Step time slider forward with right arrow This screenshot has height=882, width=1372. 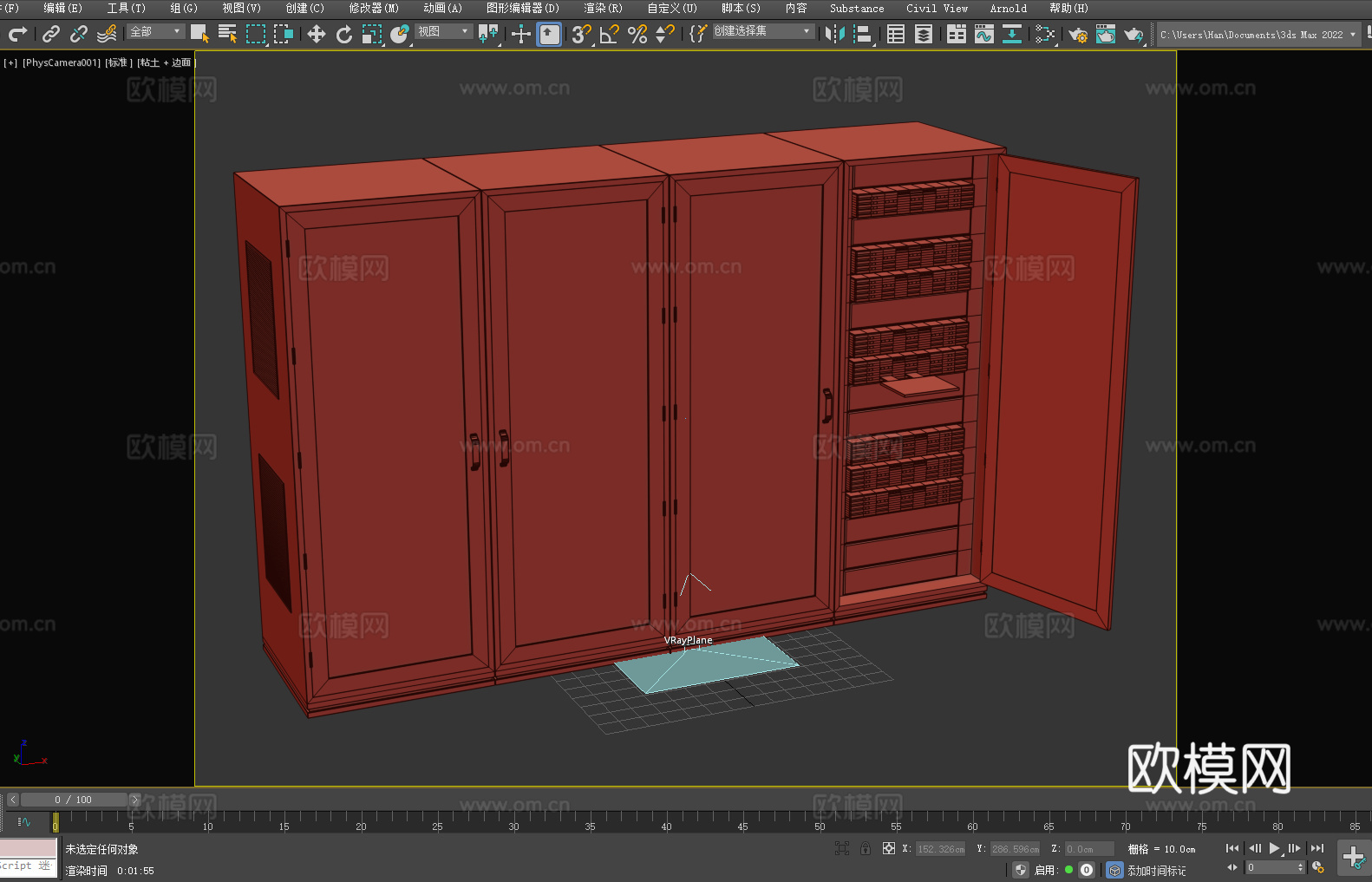134,800
